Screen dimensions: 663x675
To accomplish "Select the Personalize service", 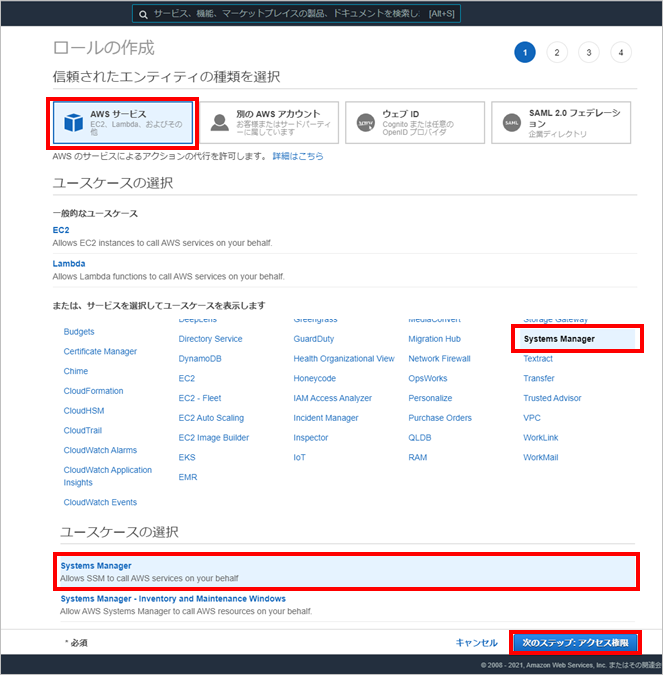I will [x=431, y=398].
